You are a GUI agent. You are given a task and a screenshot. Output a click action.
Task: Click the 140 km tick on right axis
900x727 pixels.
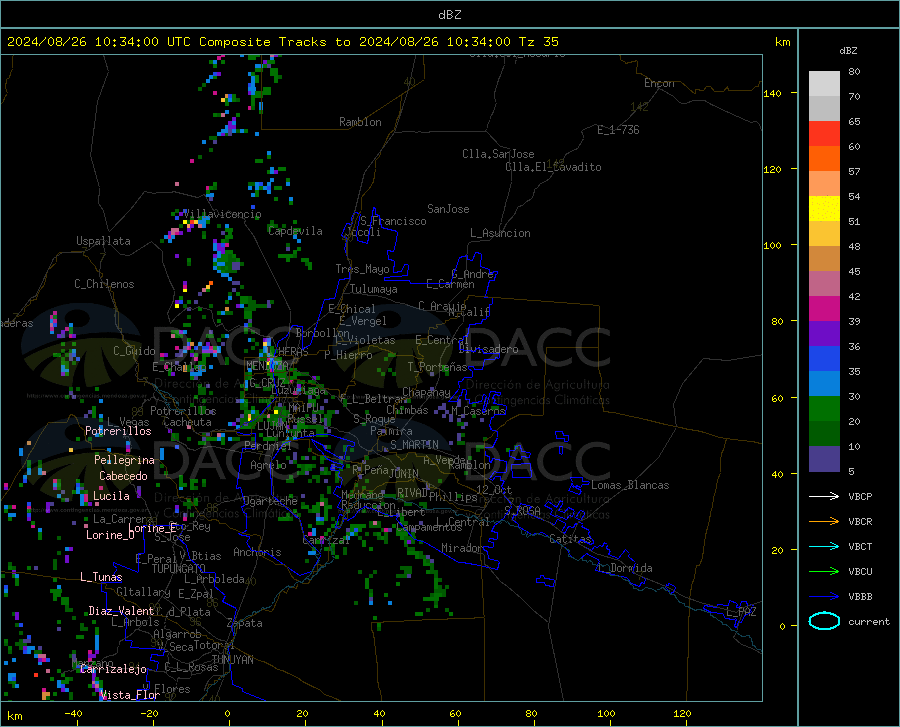point(773,93)
